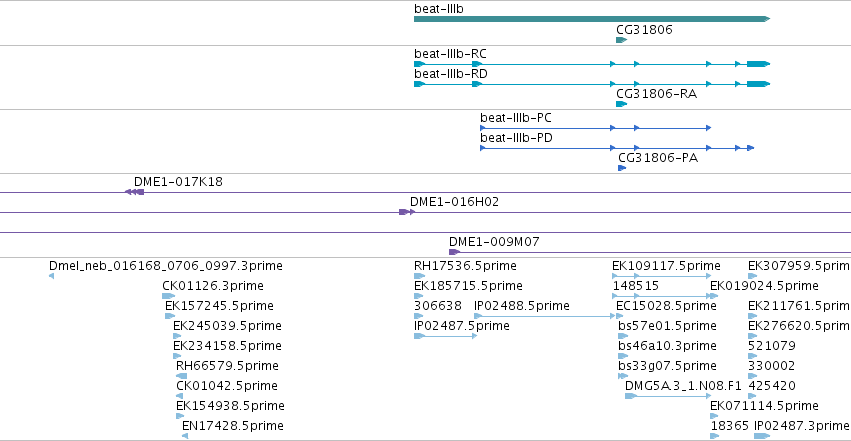Click the CG31806-RA label
This screenshot has width=851, height=441.
click(x=656, y=93)
